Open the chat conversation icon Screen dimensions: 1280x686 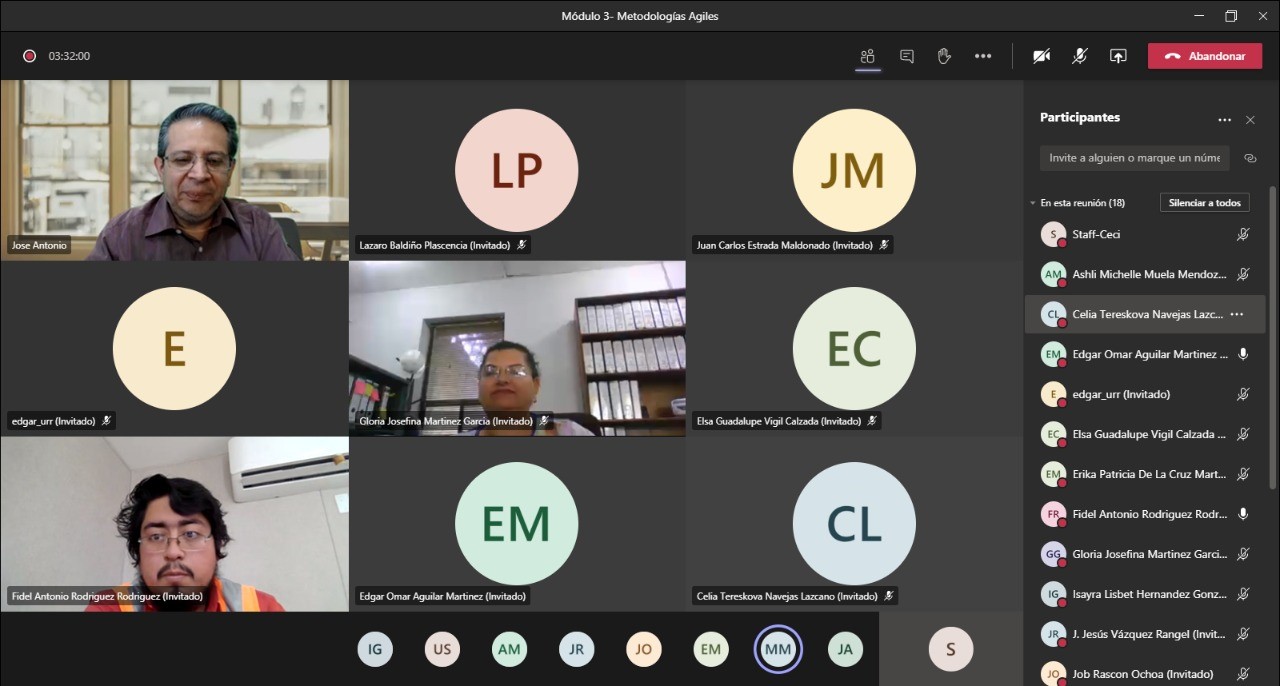(x=906, y=56)
